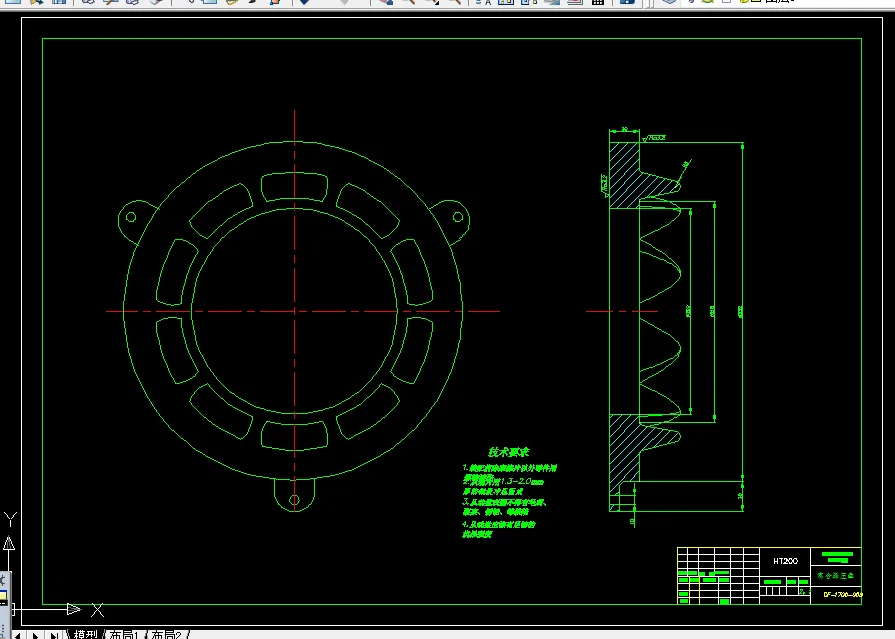This screenshot has height=639, width=895.
Task: Click the previous-tab arrow beside layout tabs
Action: [18, 635]
